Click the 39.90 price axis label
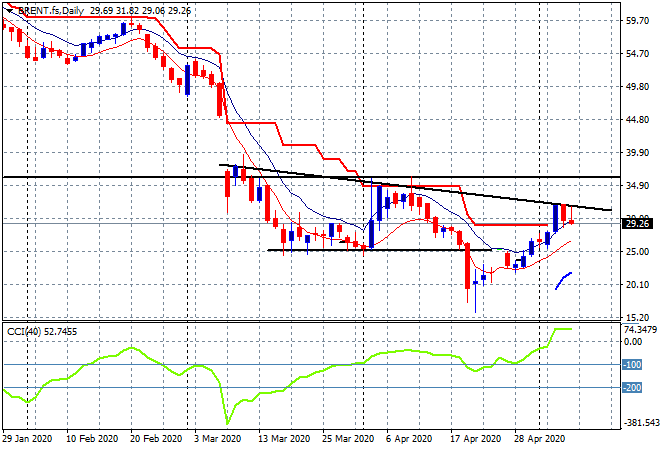The image size is (660, 450). (x=637, y=152)
